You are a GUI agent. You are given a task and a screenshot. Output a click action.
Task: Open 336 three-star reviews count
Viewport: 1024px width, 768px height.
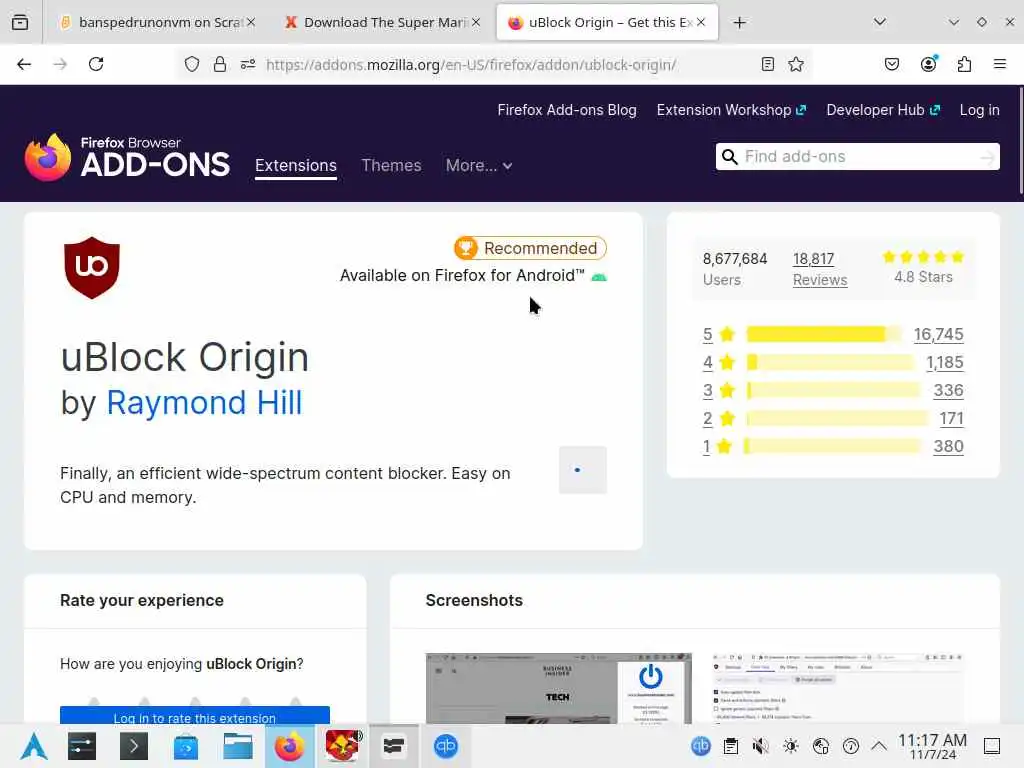(948, 391)
